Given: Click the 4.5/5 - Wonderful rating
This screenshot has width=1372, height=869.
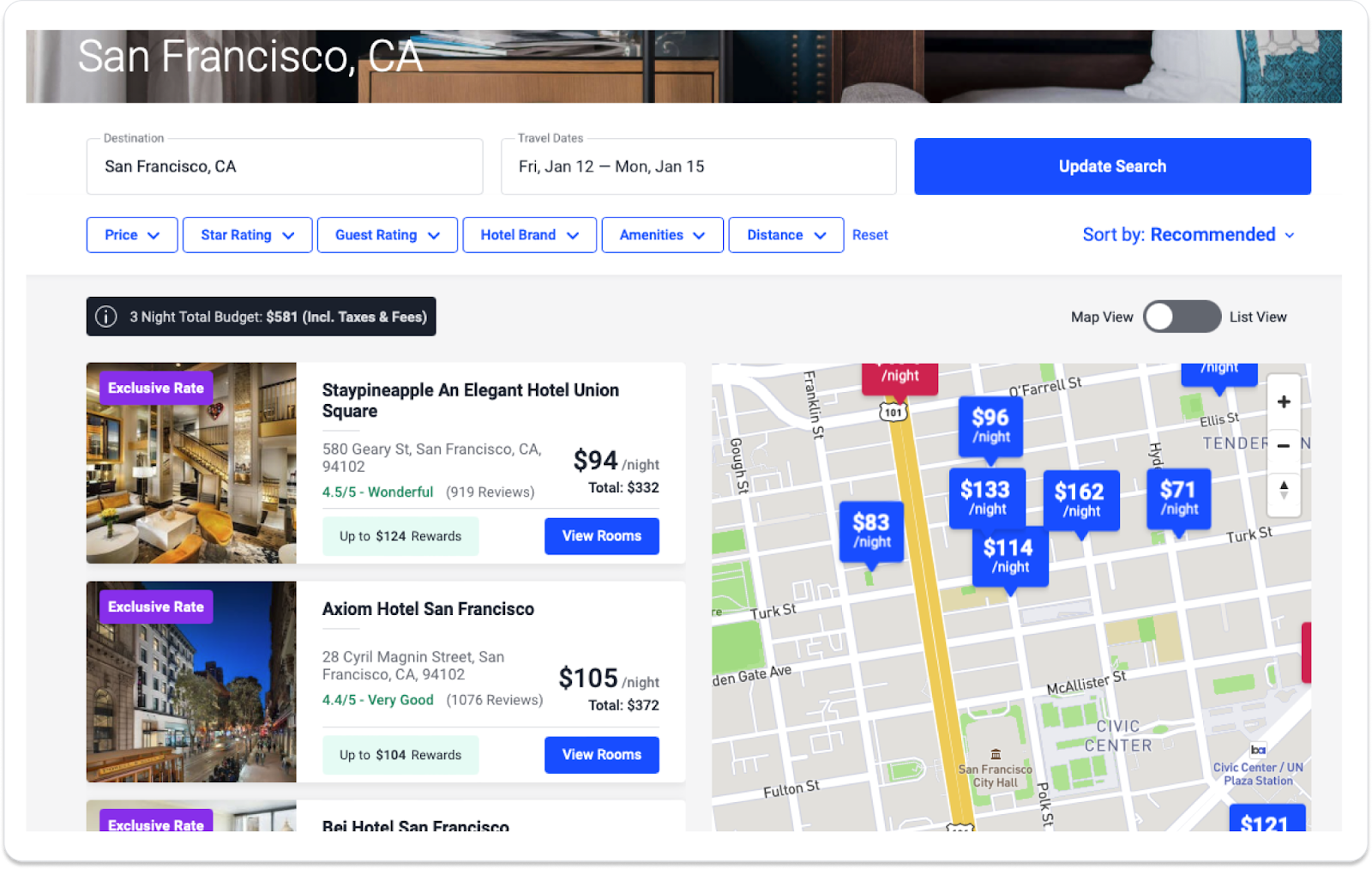Looking at the screenshot, I should (x=377, y=492).
